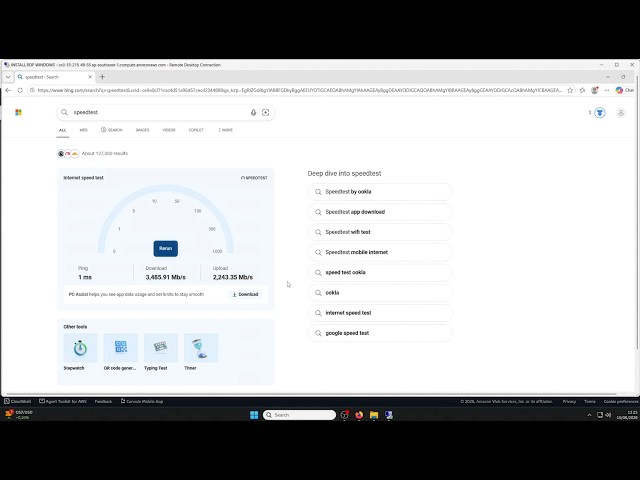Open the Timer tool
Viewport: 640px width, 480px height.
coord(201,352)
